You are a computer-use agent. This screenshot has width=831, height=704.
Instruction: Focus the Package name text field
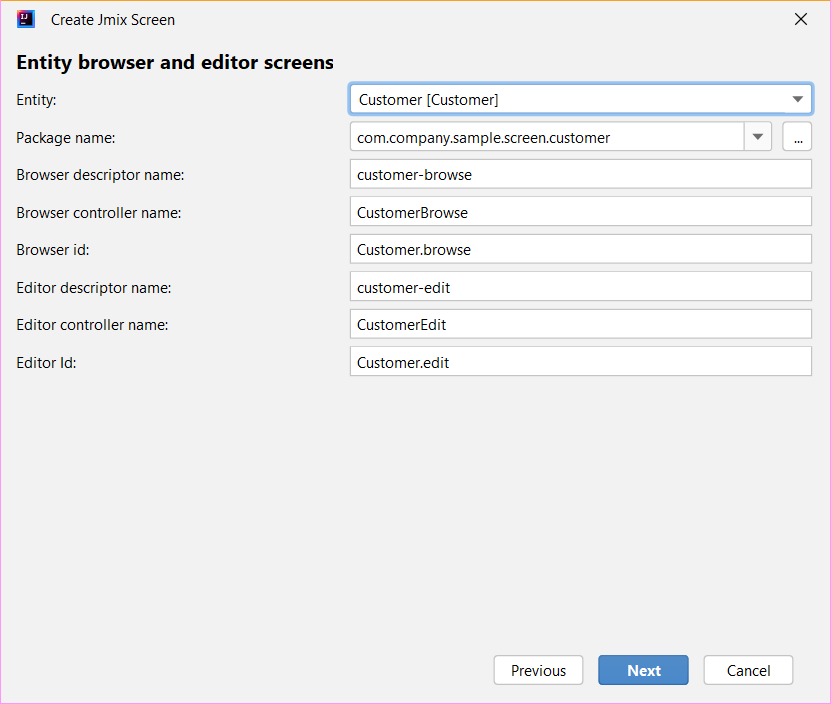click(x=547, y=137)
